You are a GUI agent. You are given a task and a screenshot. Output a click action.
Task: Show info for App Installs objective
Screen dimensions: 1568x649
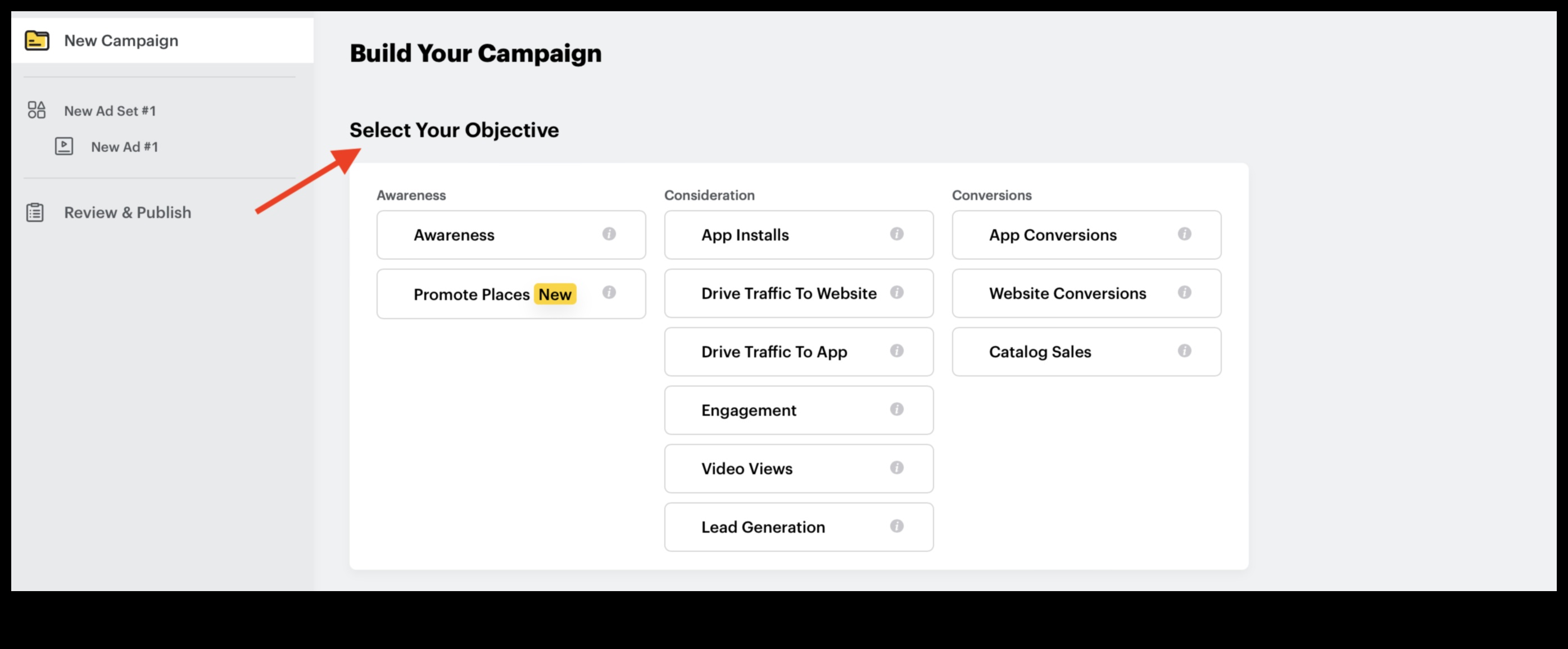point(896,234)
